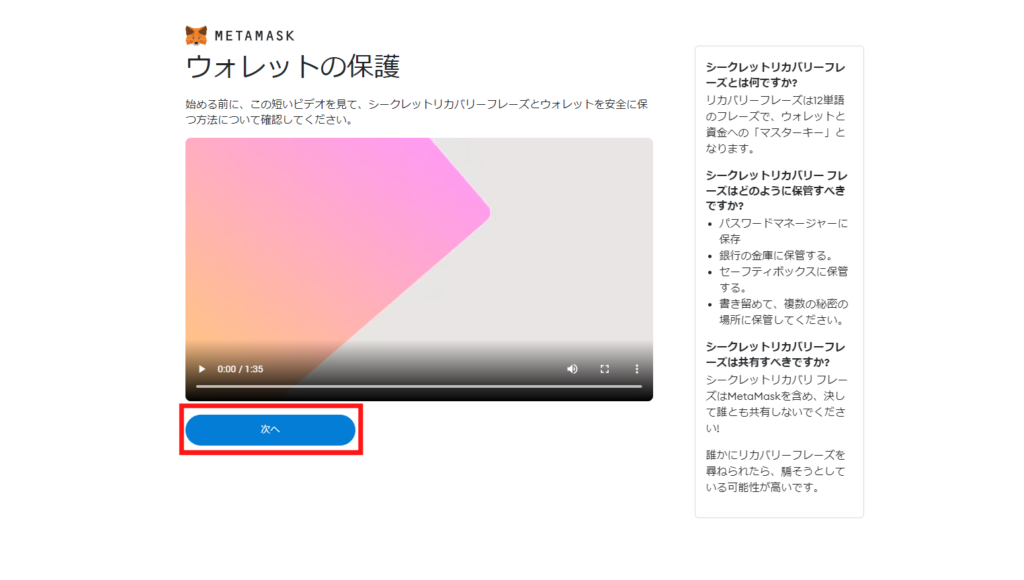Open the video in fullscreen mode
Viewport: 1024px width, 580px height.
click(605, 369)
